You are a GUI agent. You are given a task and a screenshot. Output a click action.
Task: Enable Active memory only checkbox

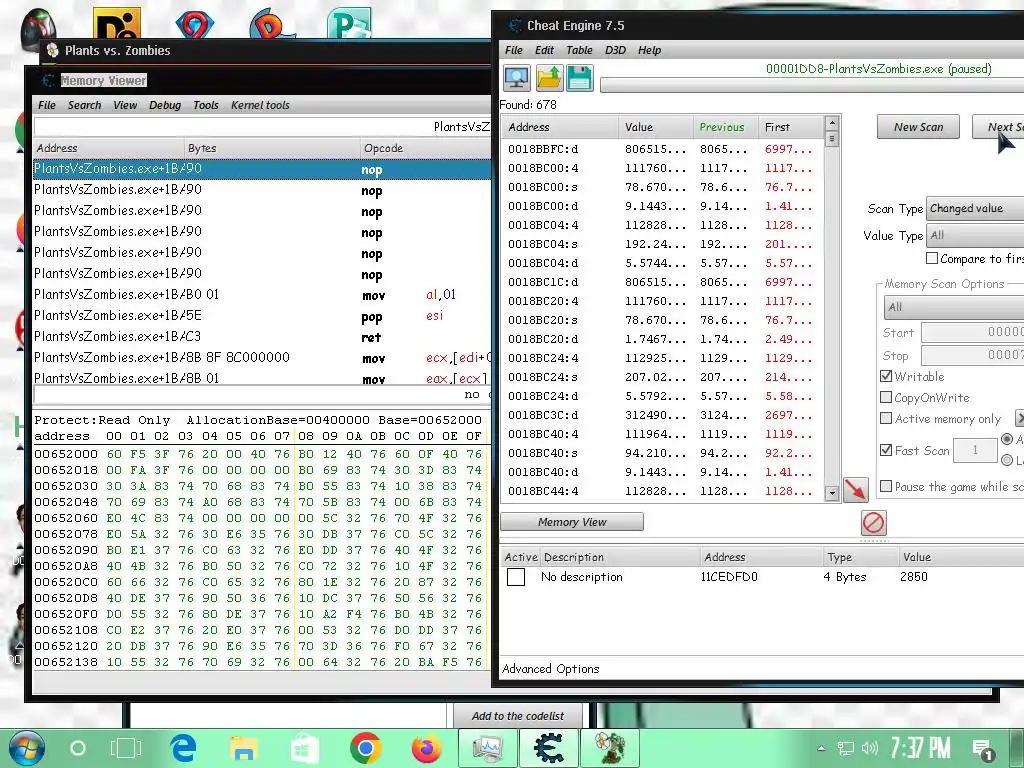point(886,418)
